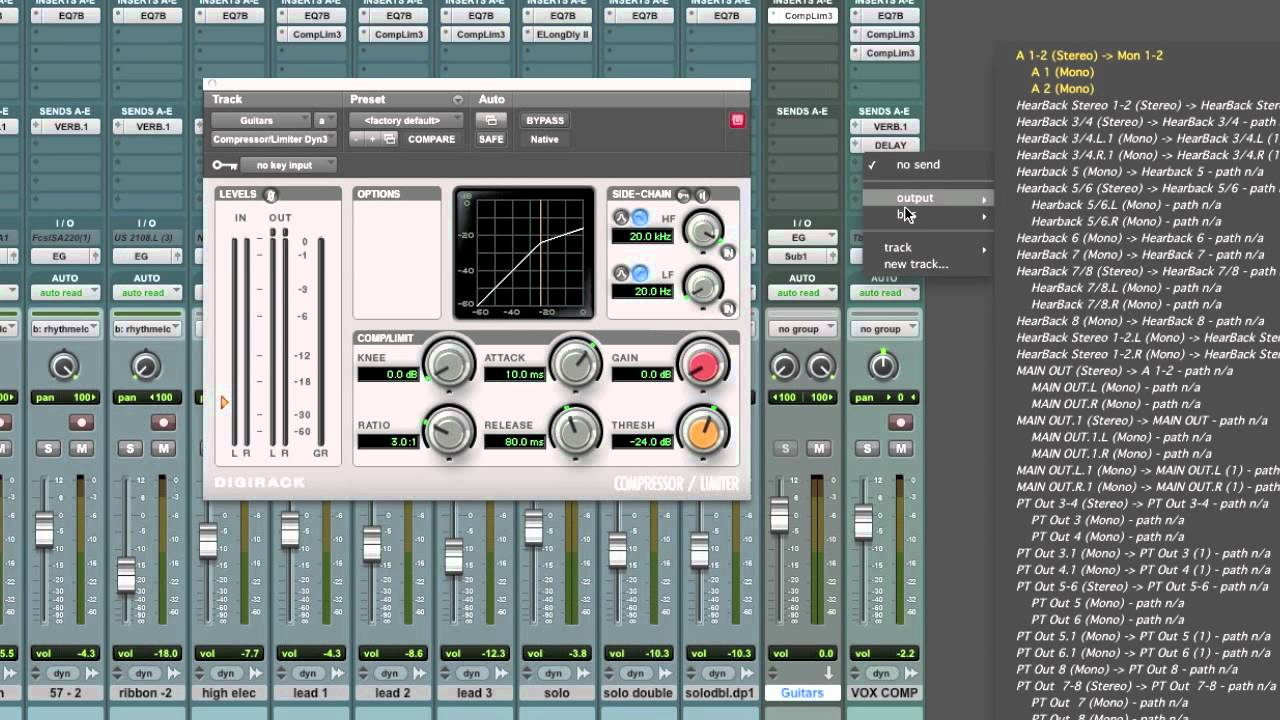Click the dyn button on lead 1

[x=308, y=673]
